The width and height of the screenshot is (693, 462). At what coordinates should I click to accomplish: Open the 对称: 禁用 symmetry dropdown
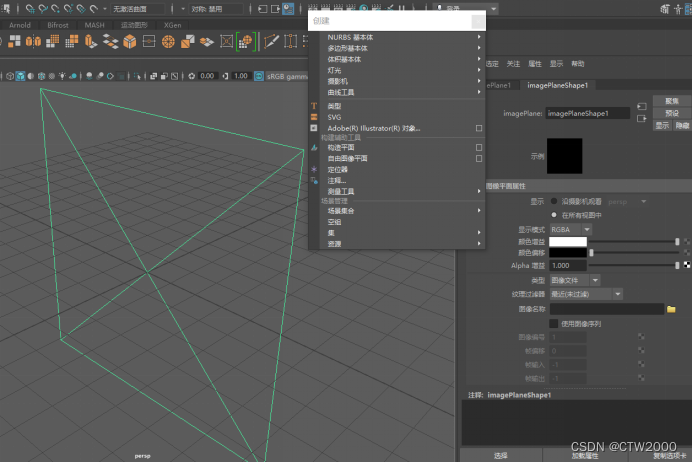(x=217, y=9)
